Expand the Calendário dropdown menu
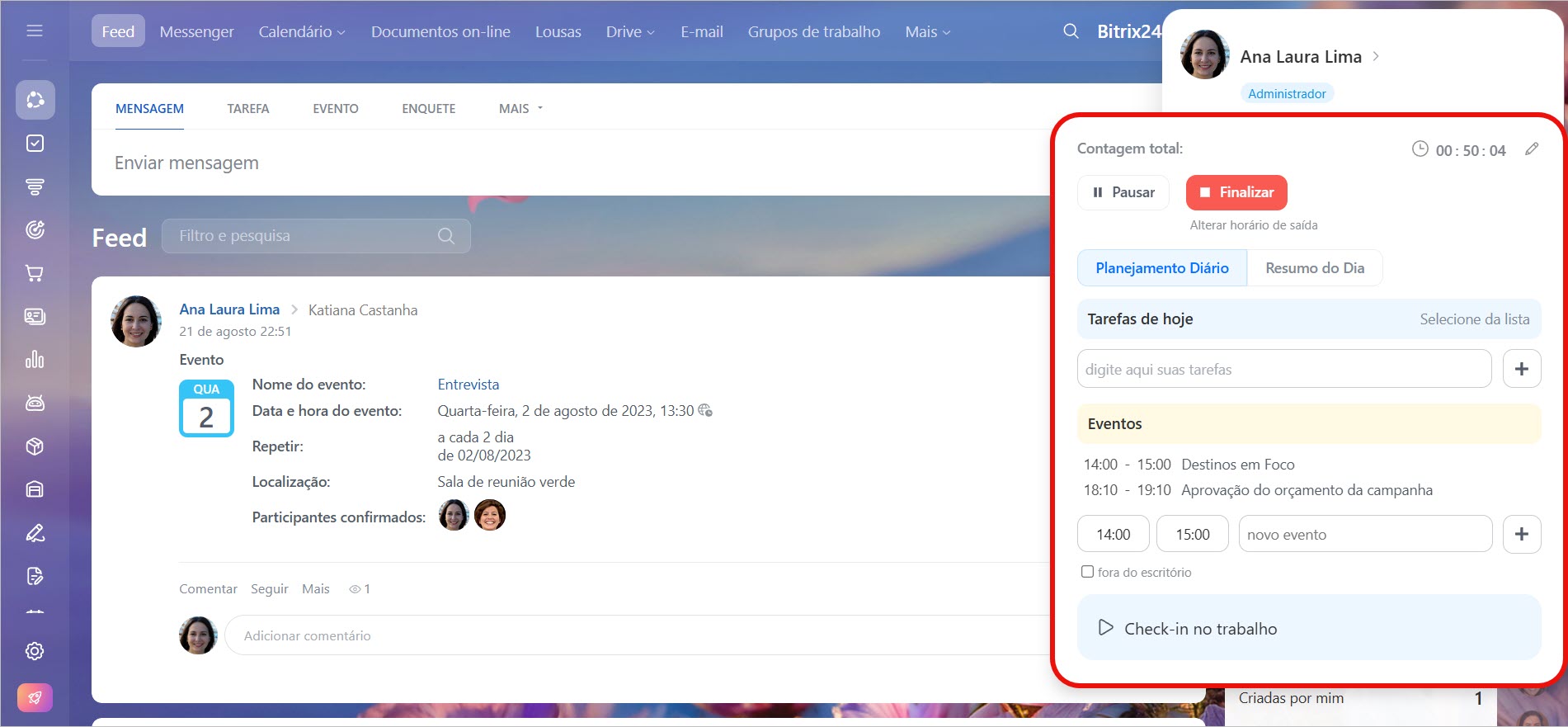This screenshot has width=1568, height=727. (x=301, y=31)
